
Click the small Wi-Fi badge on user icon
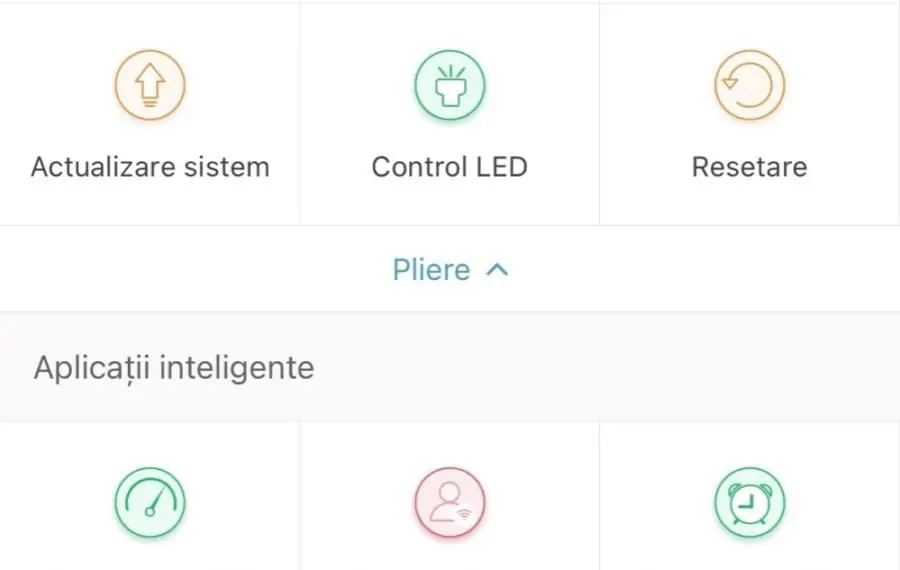[464, 514]
